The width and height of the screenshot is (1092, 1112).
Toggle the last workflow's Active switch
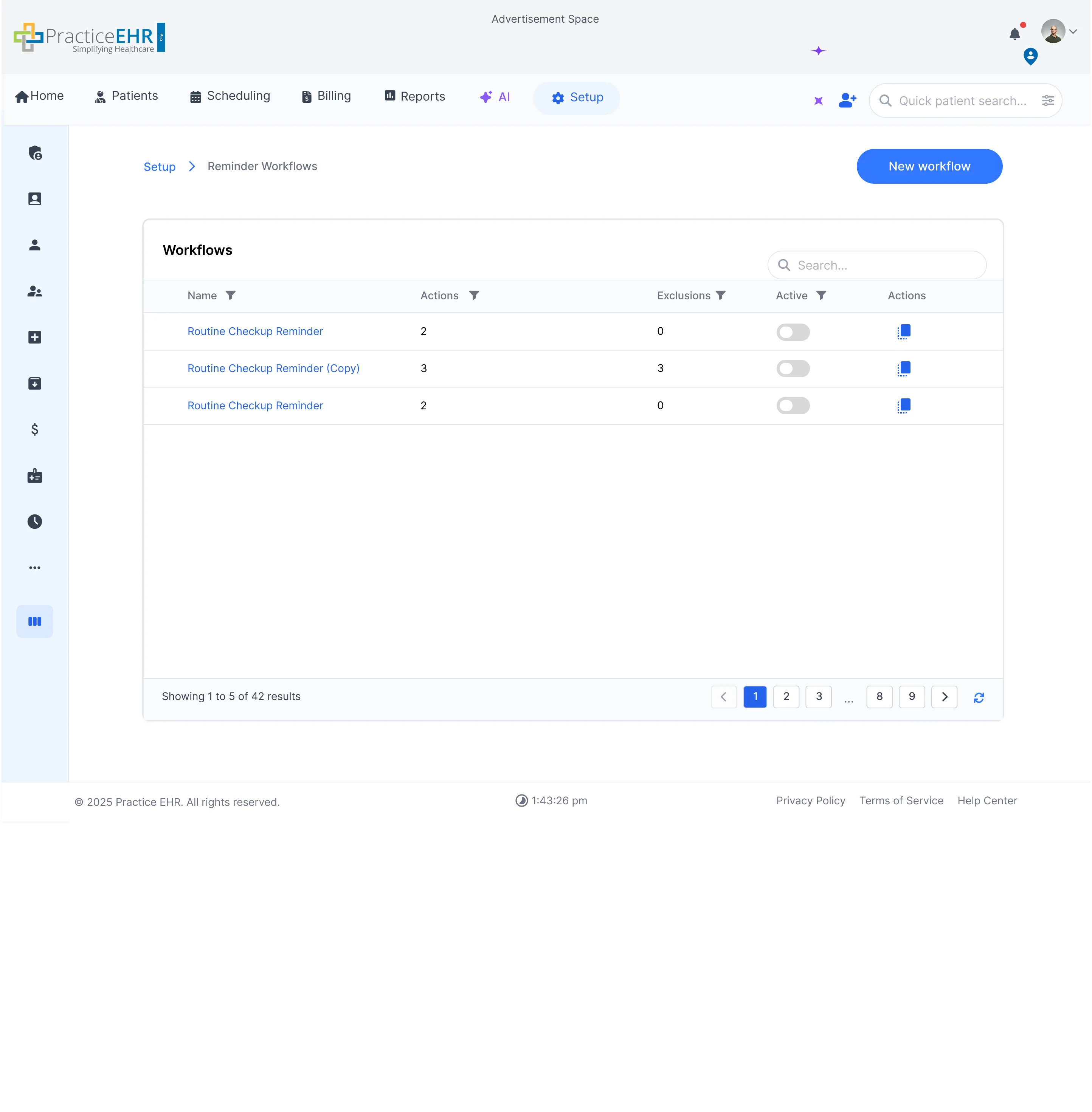coord(793,405)
